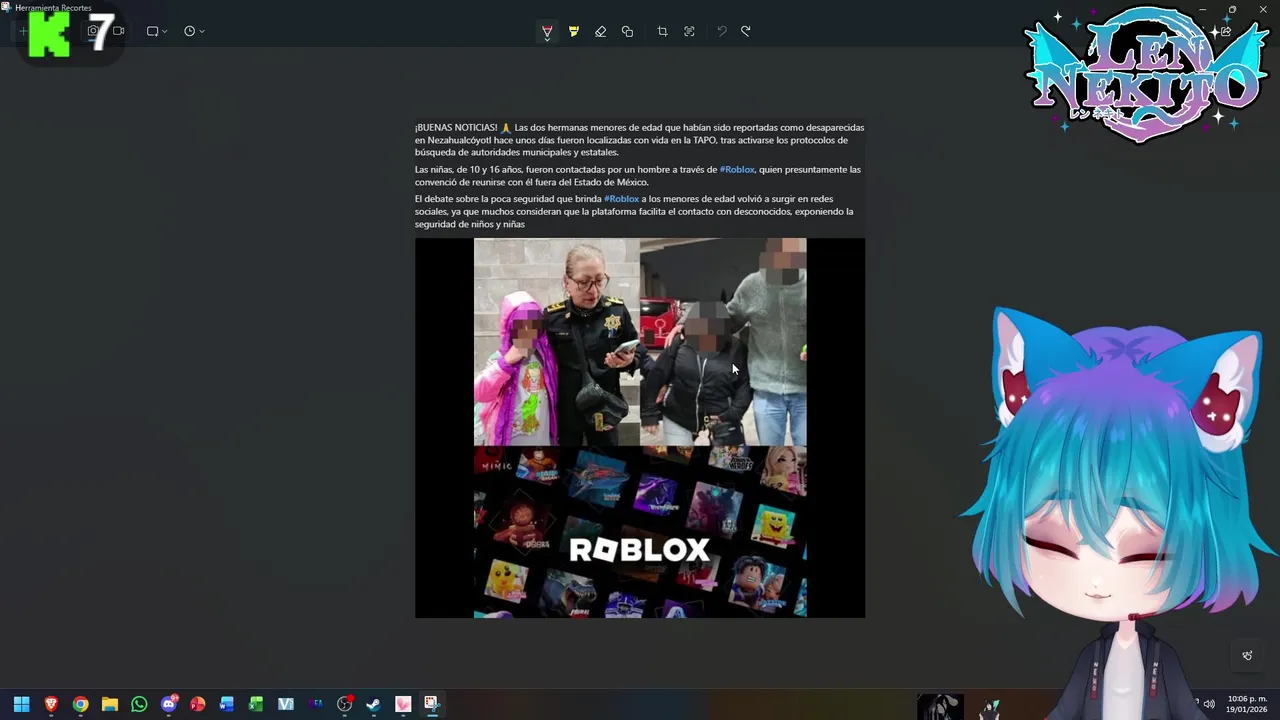Image resolution: width=1280 pixels, height=720 pixels.
Task: Click the second #Roblox hashtag after 'brinda'
Action: point(621,199)
